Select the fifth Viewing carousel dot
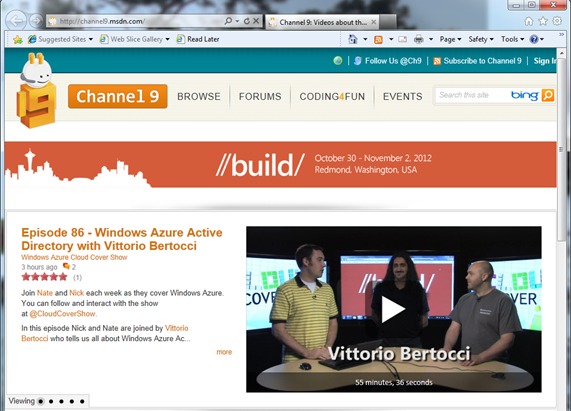This screenshot has width=571, height=411. tap(82, 402)
